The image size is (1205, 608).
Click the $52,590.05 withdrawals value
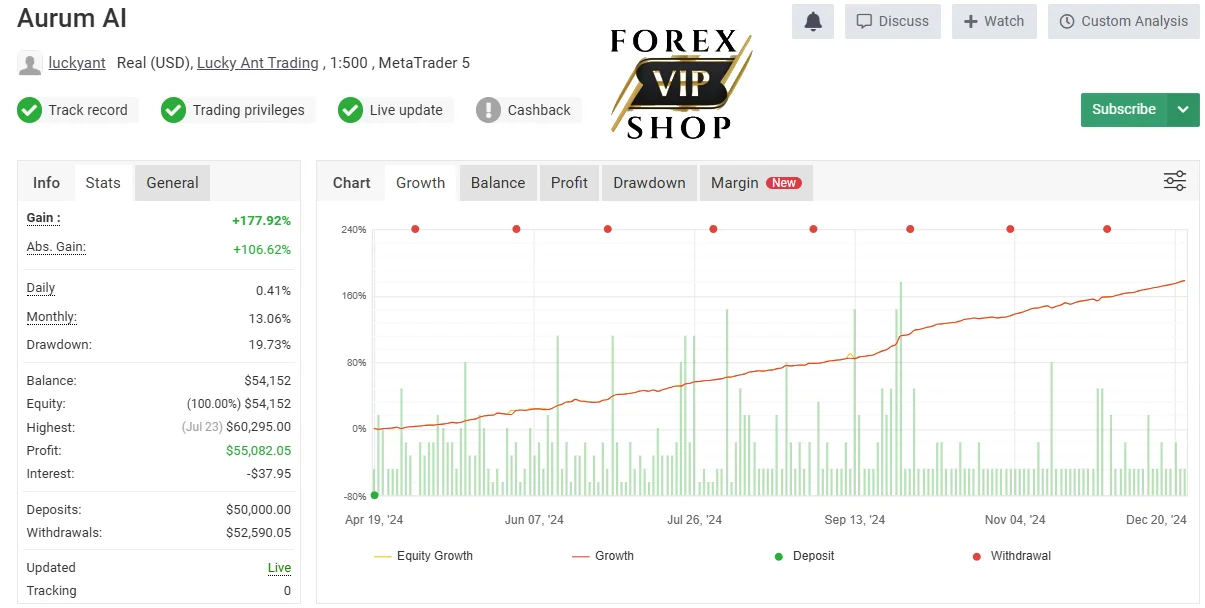pyautogui.click(x=259, y=533)
